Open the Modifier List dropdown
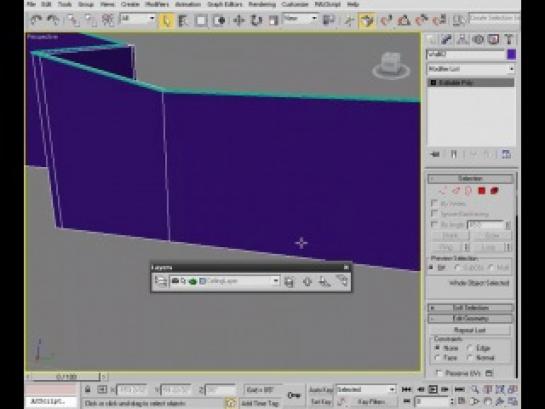545x409 pixels. 471,69
